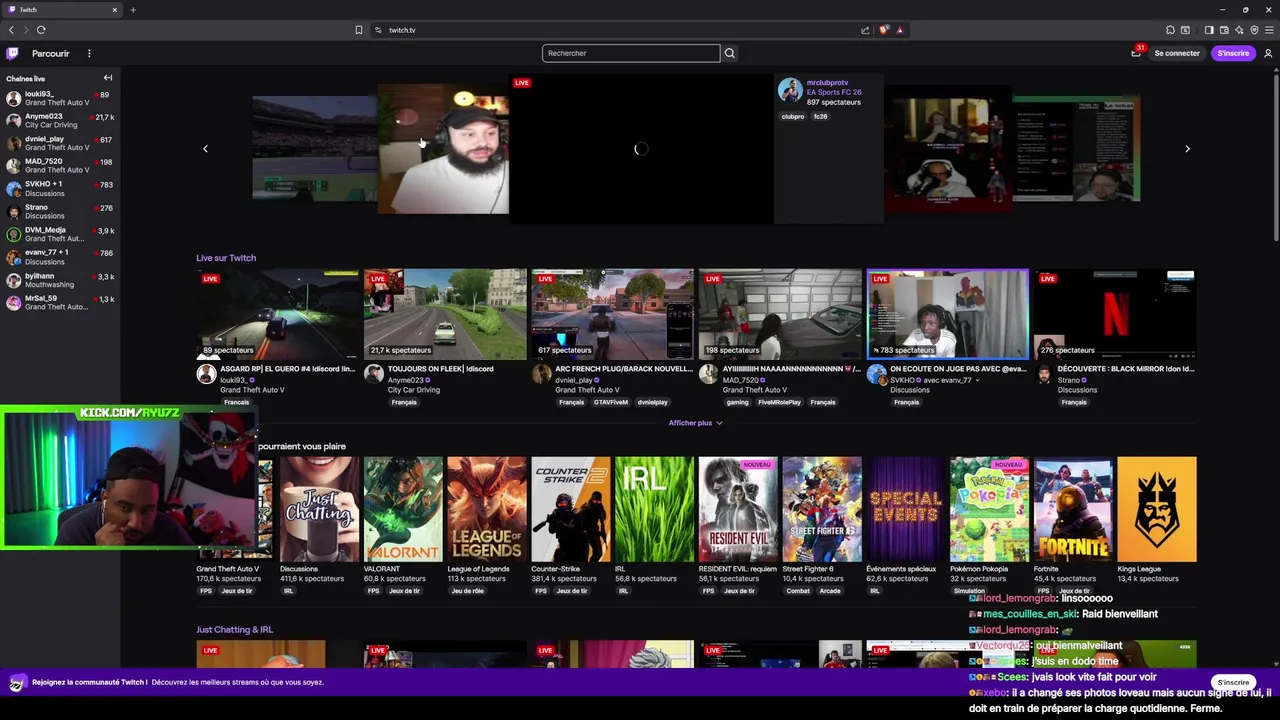
Task: Open Anyme023 channel in sidebar
Action: pos(60,121)
